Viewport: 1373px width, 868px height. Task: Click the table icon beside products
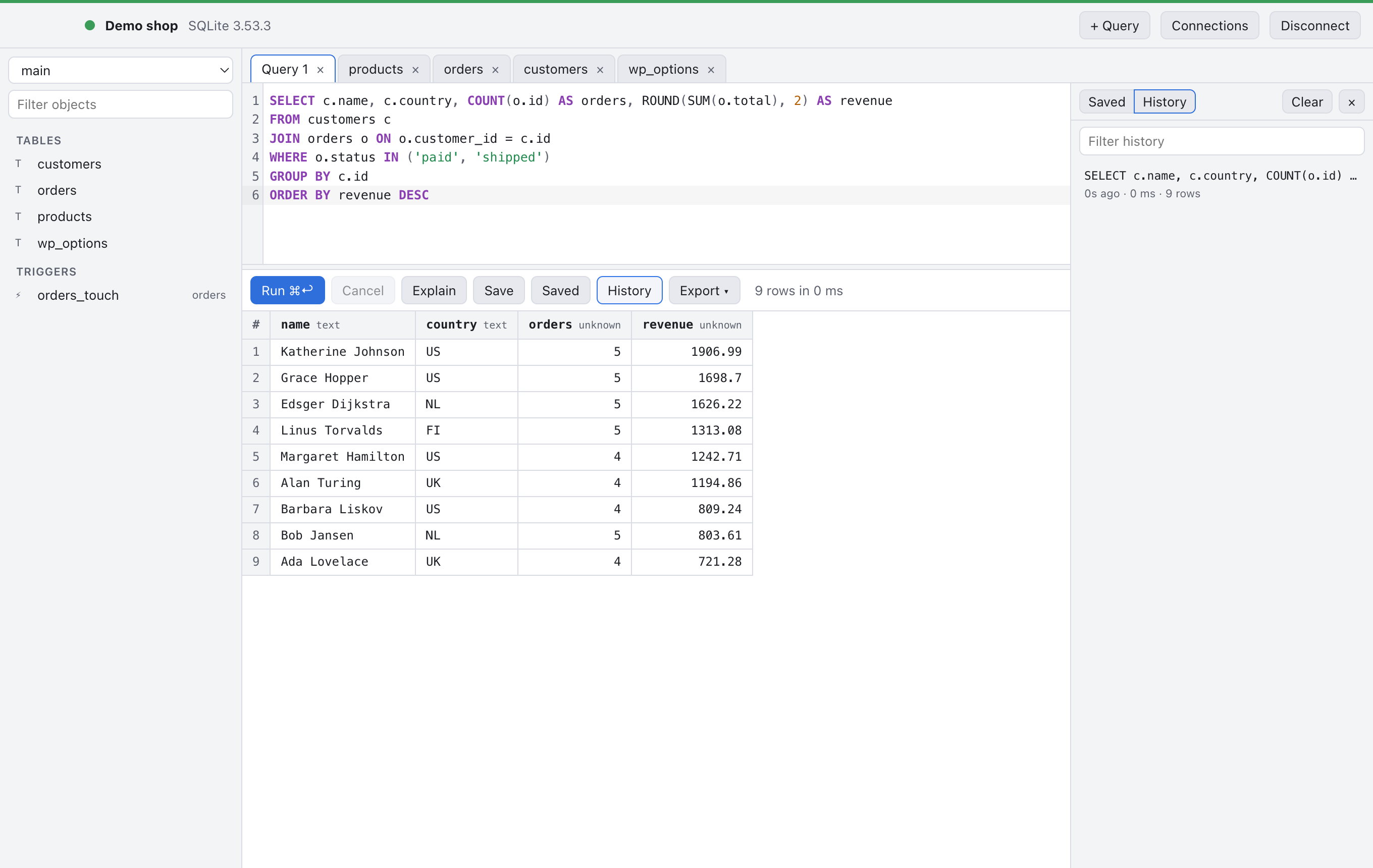(18, 216)
